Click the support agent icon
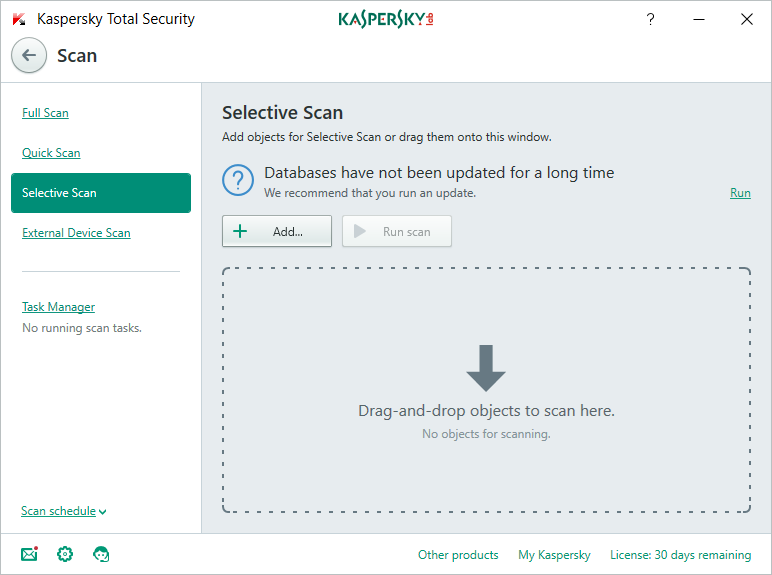The height and width of the screenshot is (575, 772). pyautogui.click(x=101, y=554)
